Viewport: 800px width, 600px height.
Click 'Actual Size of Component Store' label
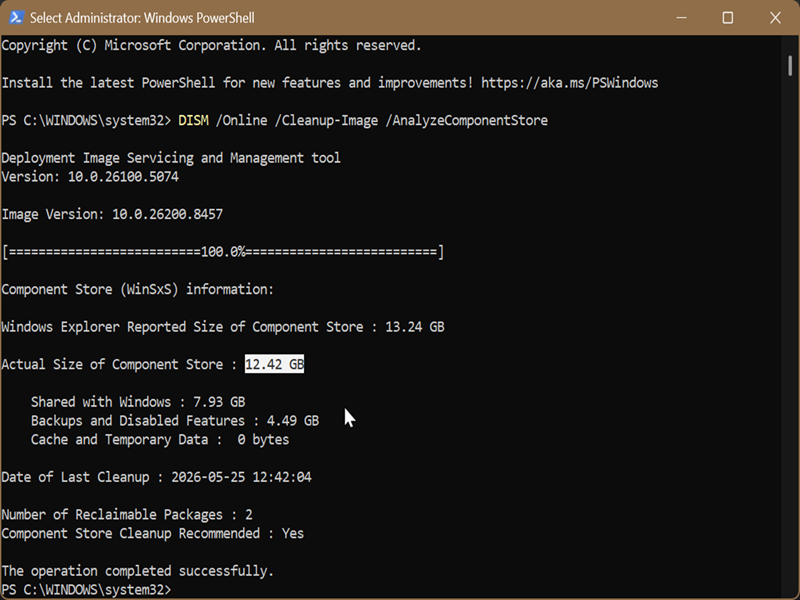[112, 364]
